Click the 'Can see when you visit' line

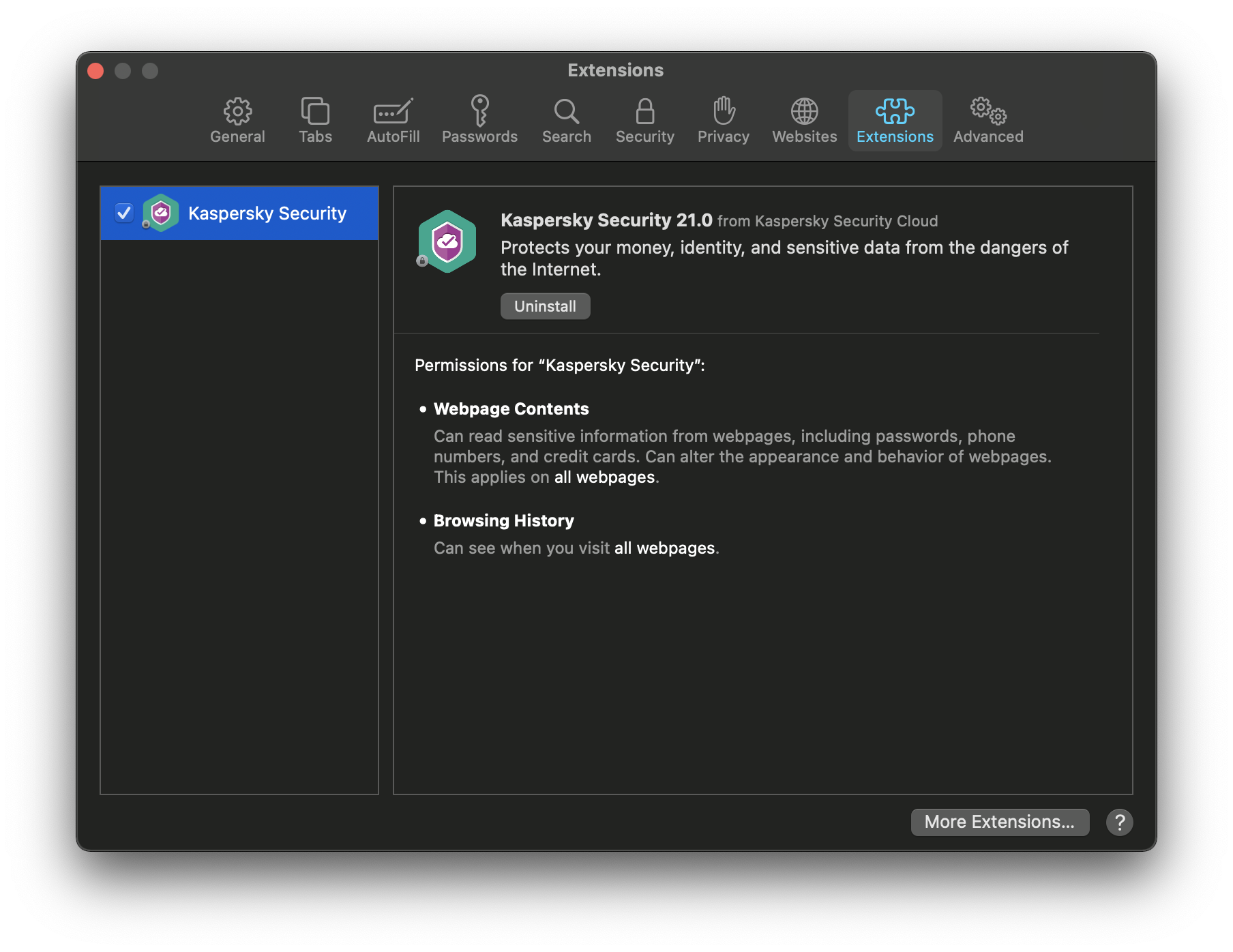[576, 548]
